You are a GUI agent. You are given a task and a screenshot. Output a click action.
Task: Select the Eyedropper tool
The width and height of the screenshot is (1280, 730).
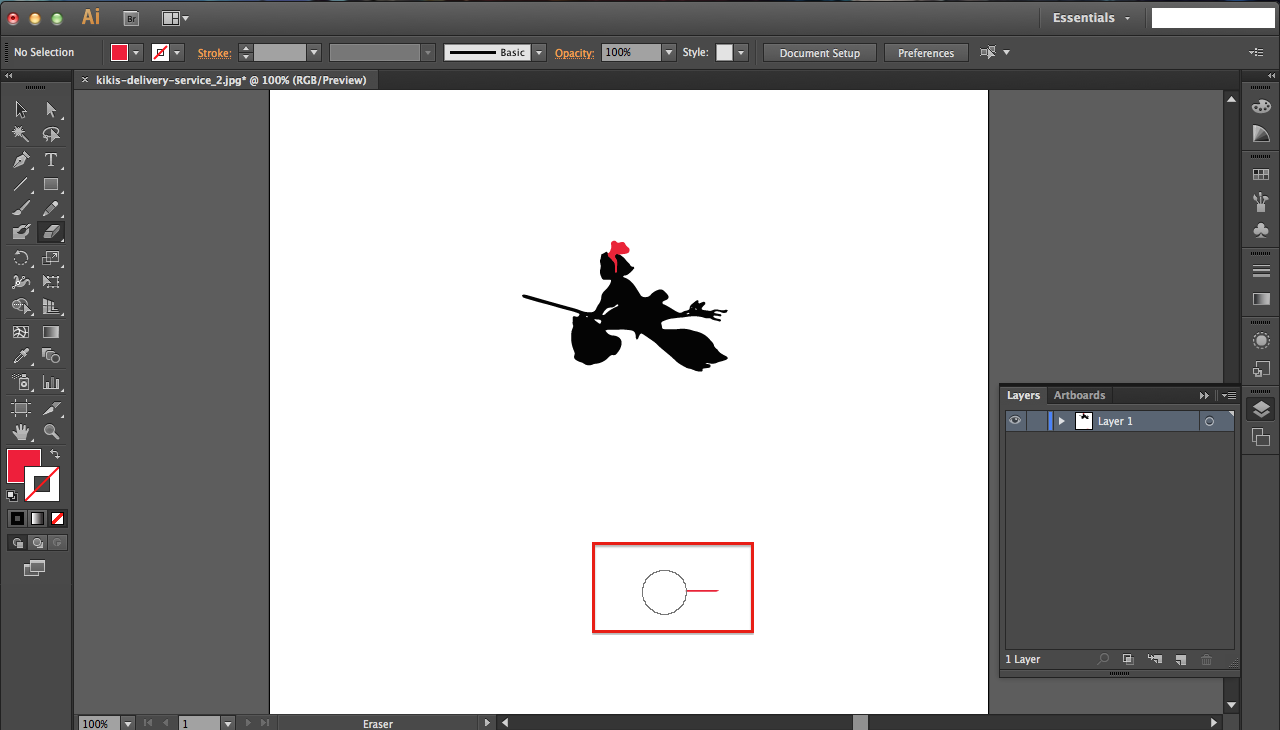(x=21, y=356)
